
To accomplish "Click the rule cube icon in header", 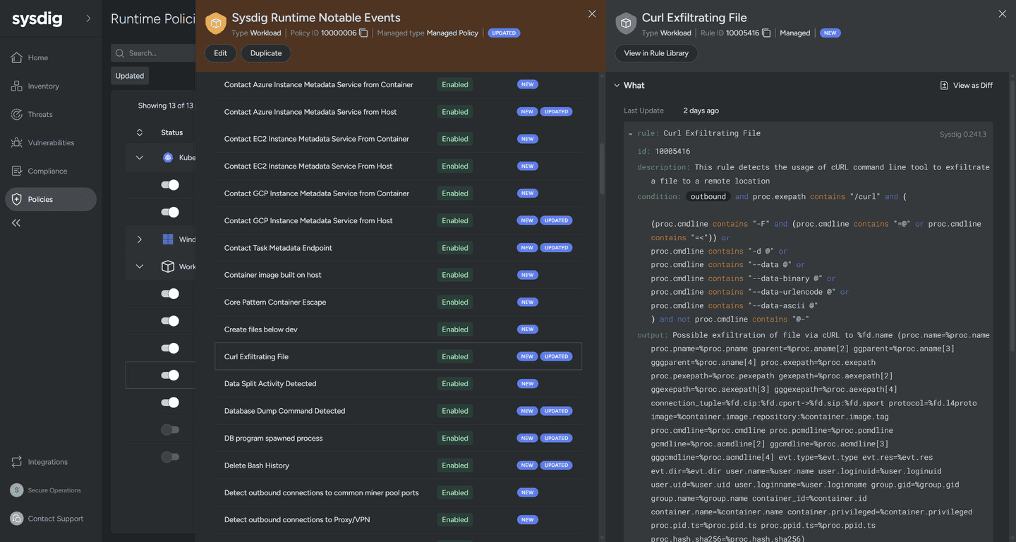I will pos(626,23).
